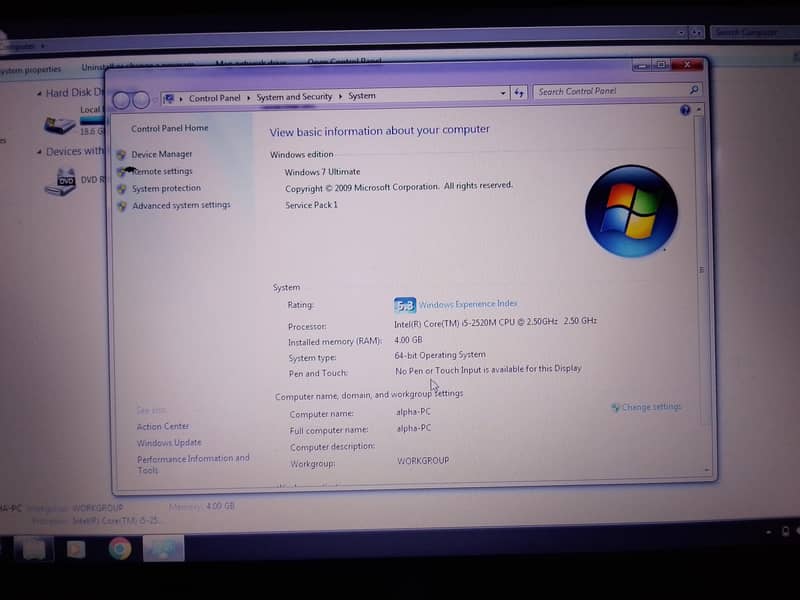Click the forward navigation button

[141, 99]
